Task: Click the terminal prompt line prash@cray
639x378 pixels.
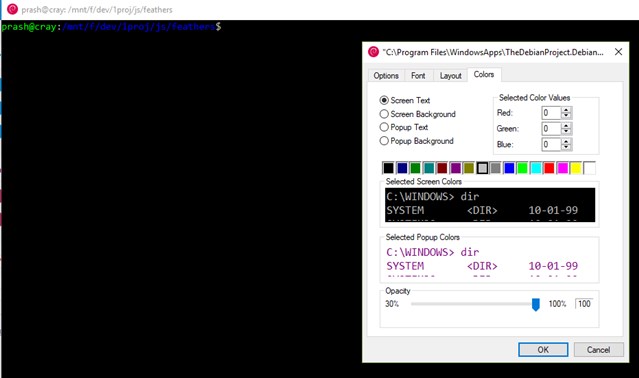Action: 111,27
